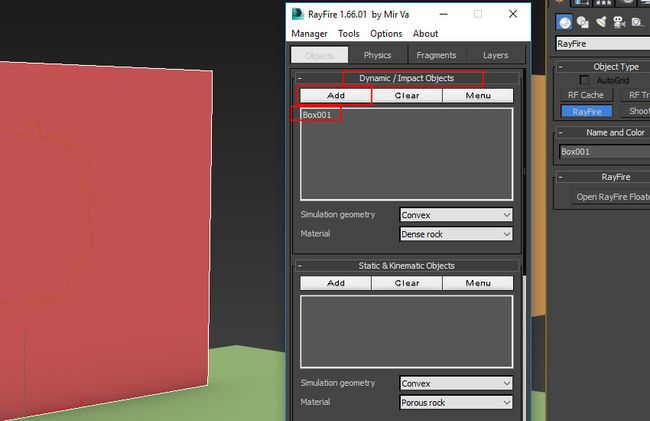Click the RF Cache object type button
650x421 pixels.
click(585, 95)
